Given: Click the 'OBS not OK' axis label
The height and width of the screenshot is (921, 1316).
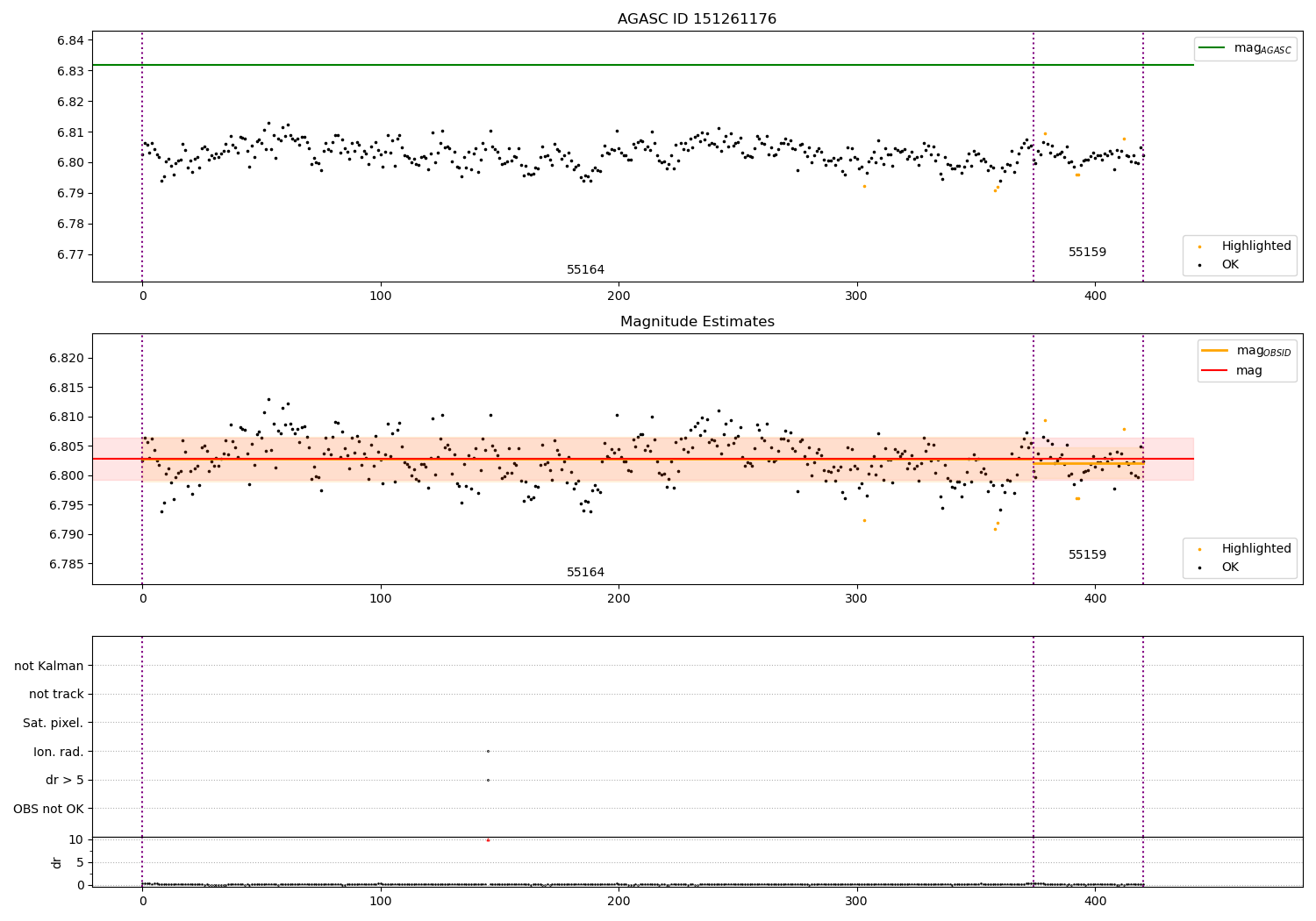Looking at the screenshot, I should pos(49,809).
